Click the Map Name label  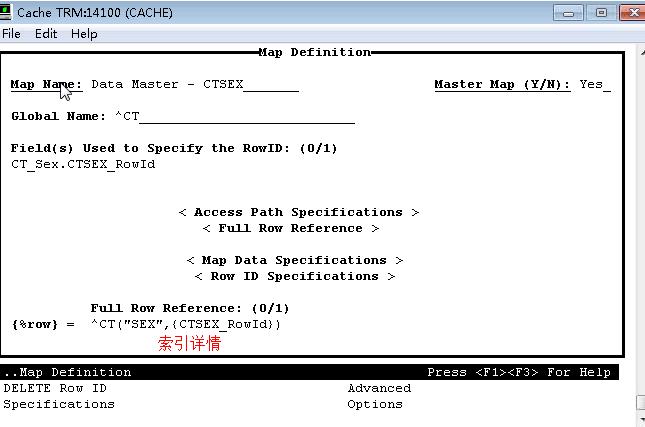46,84
